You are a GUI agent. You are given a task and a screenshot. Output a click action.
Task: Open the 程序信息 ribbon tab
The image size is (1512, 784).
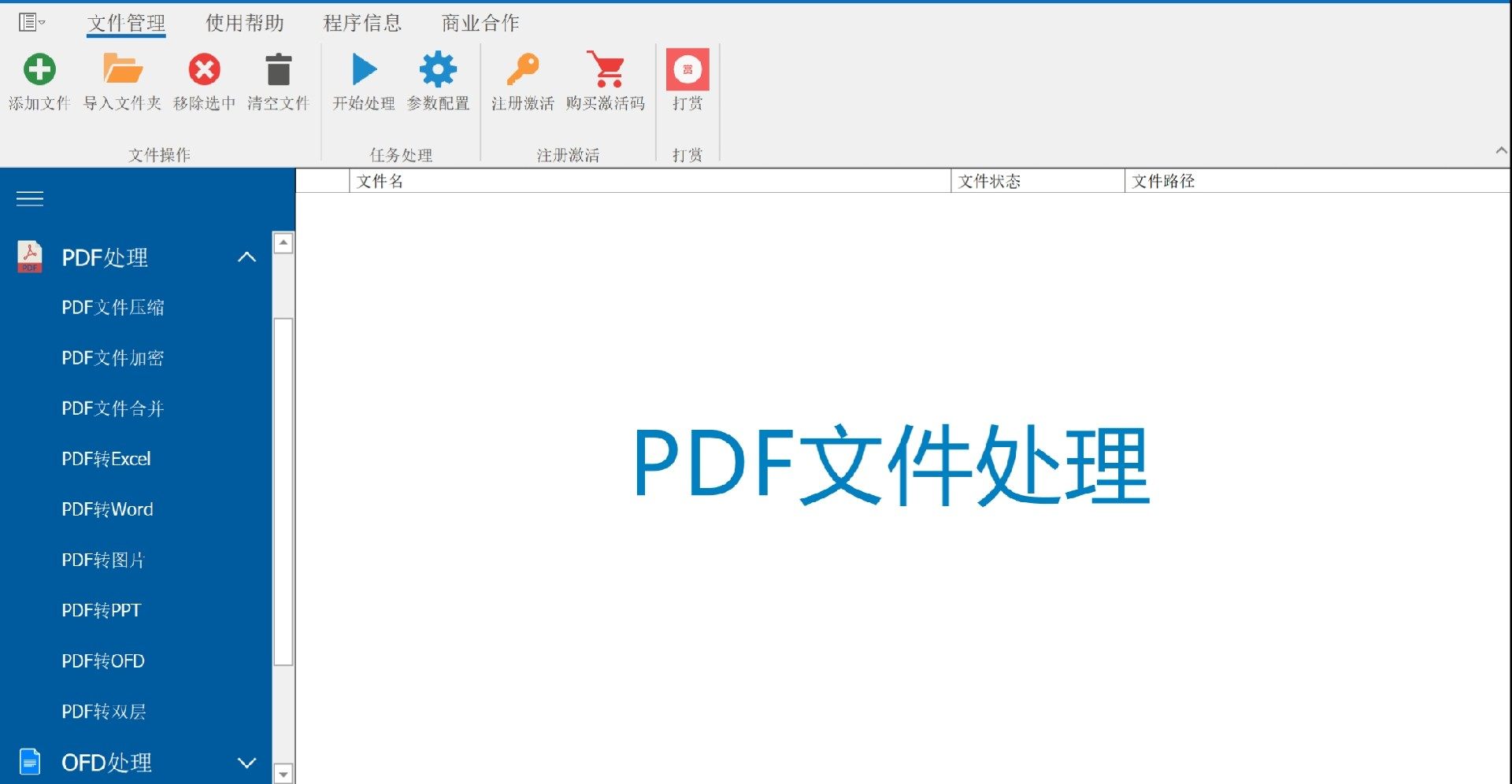click(362, 23)
